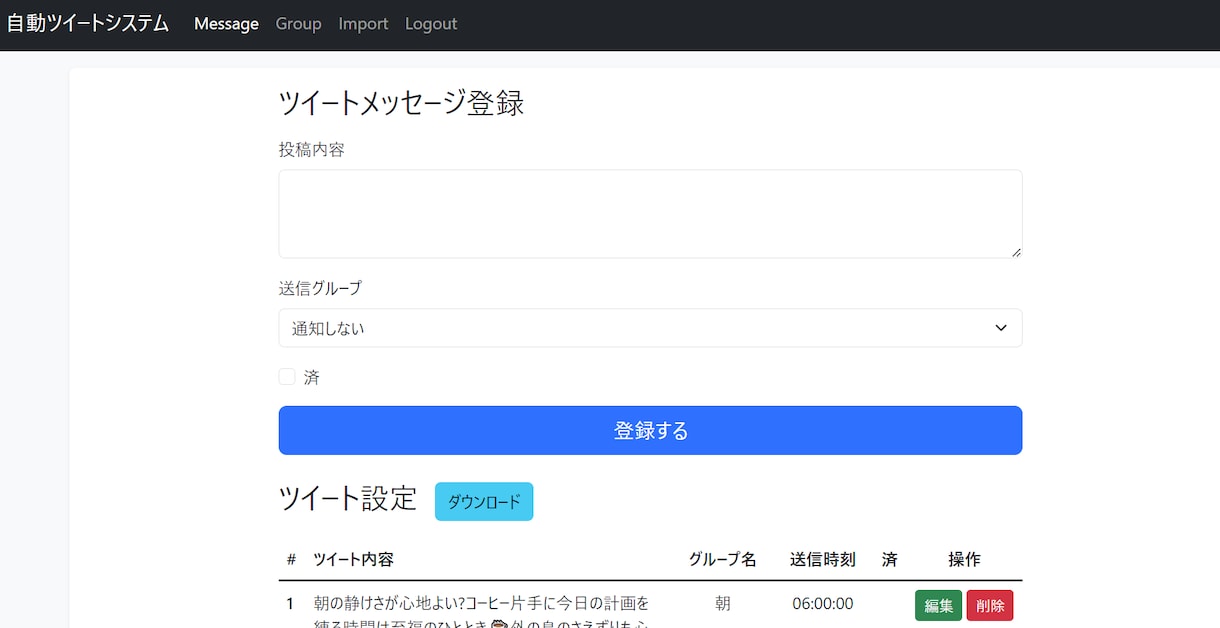The height and width of the screenshot is (628, 1220).
Task: Open the 自動ツイートシステム home link
Action: [x=88, y=23]
